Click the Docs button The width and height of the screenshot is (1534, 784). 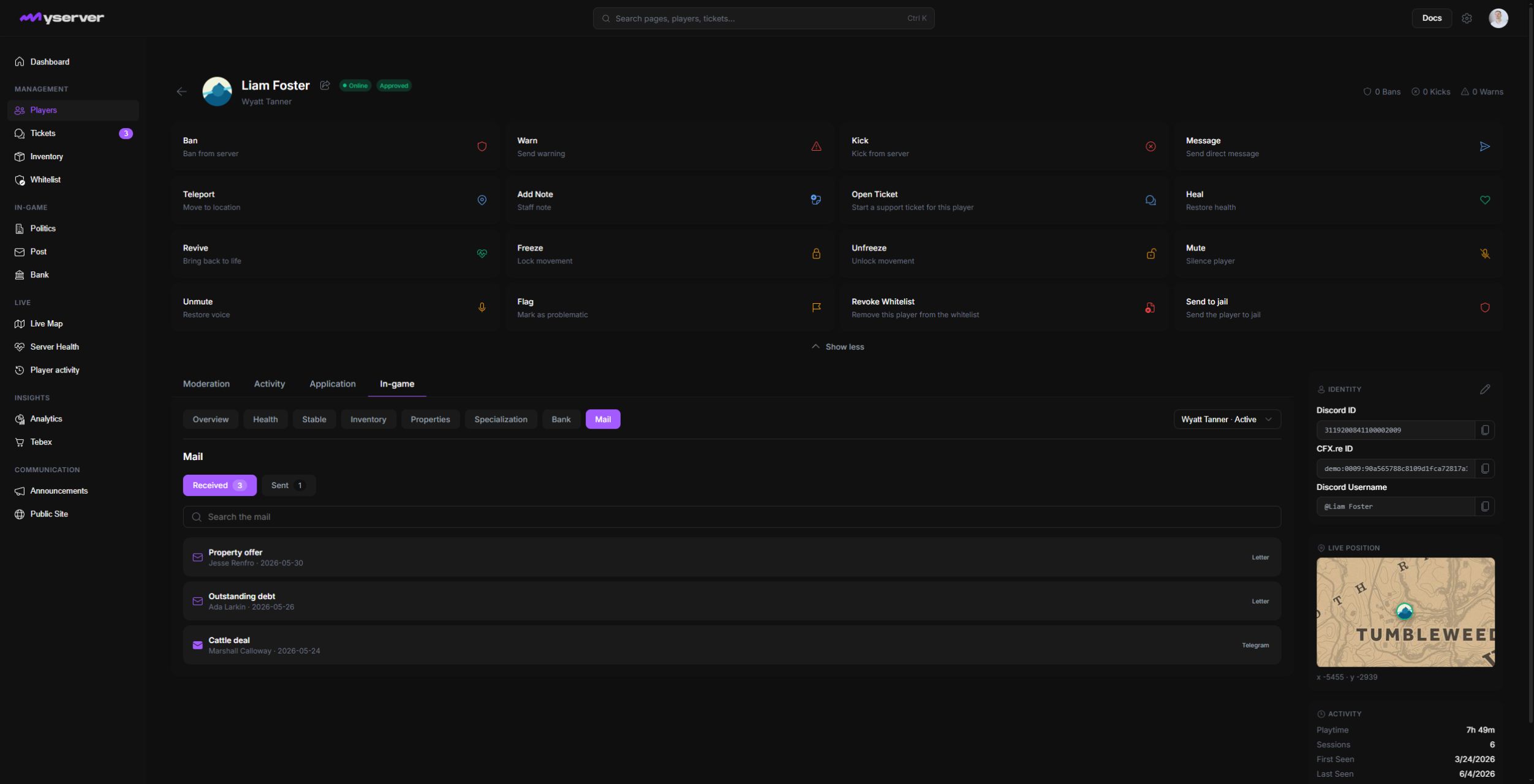pos(1432,18)
